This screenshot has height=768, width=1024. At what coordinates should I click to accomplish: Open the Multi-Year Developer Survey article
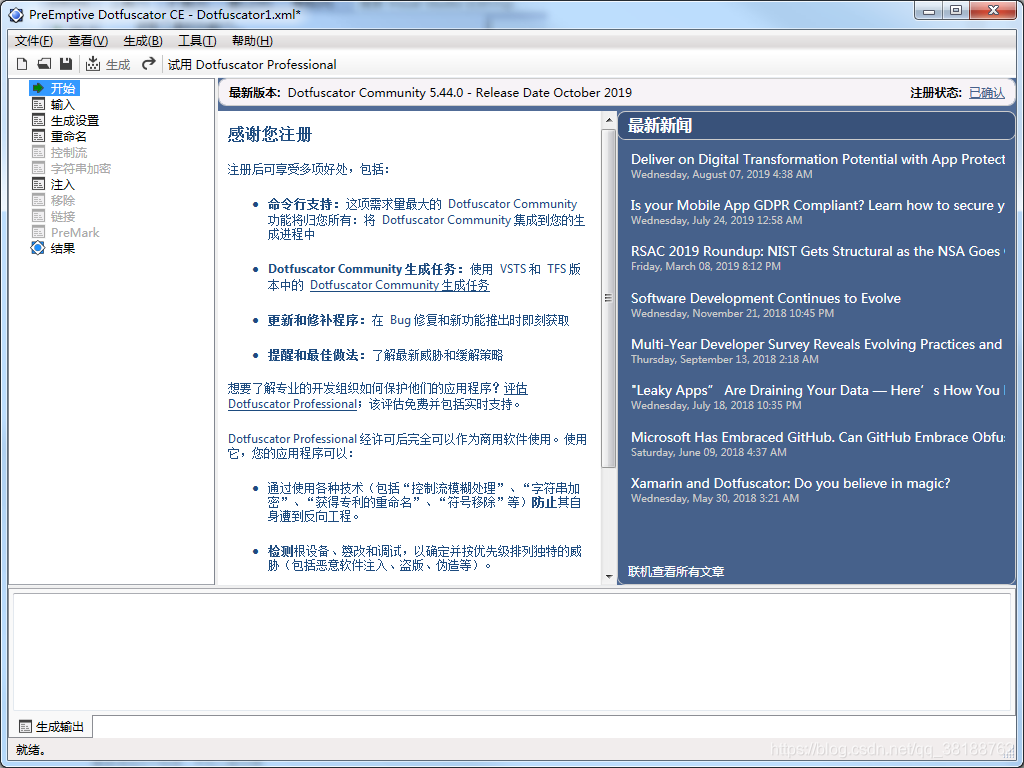(816, 344)
